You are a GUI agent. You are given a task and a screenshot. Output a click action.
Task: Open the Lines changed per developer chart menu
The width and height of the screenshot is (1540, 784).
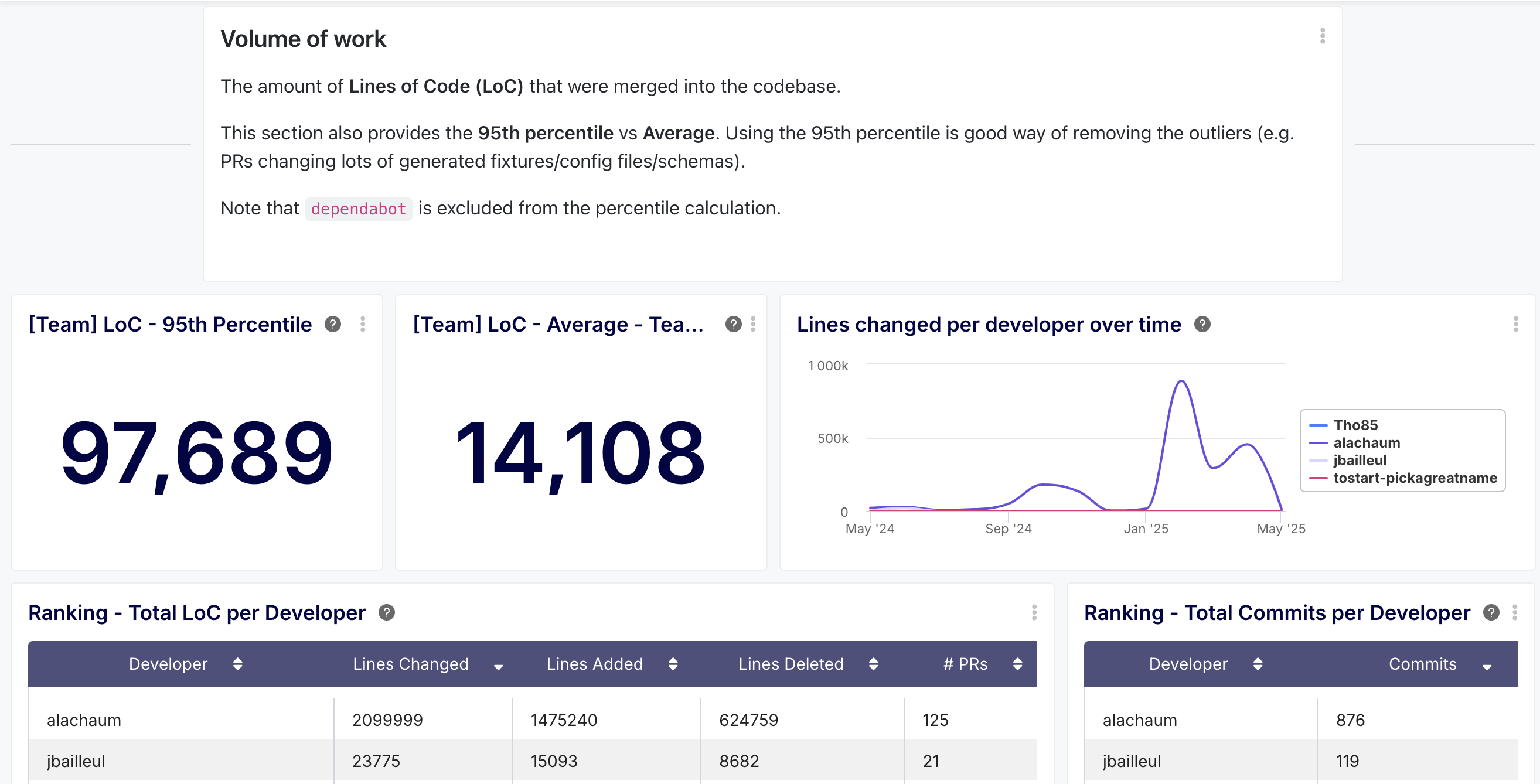1515,325
